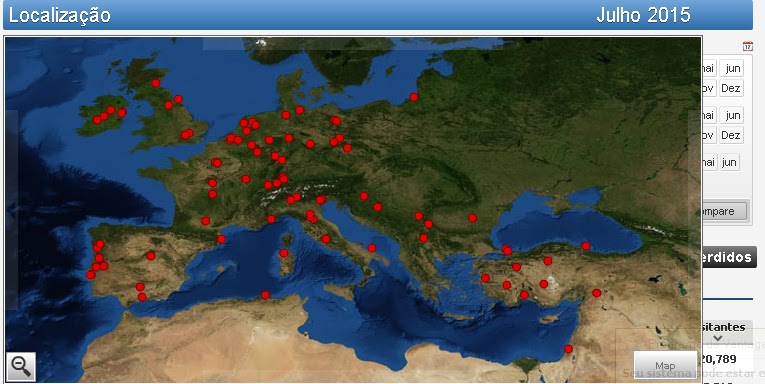Switch the view with the Map button
This screenshot has height=384, width=765.
point(665,365)
